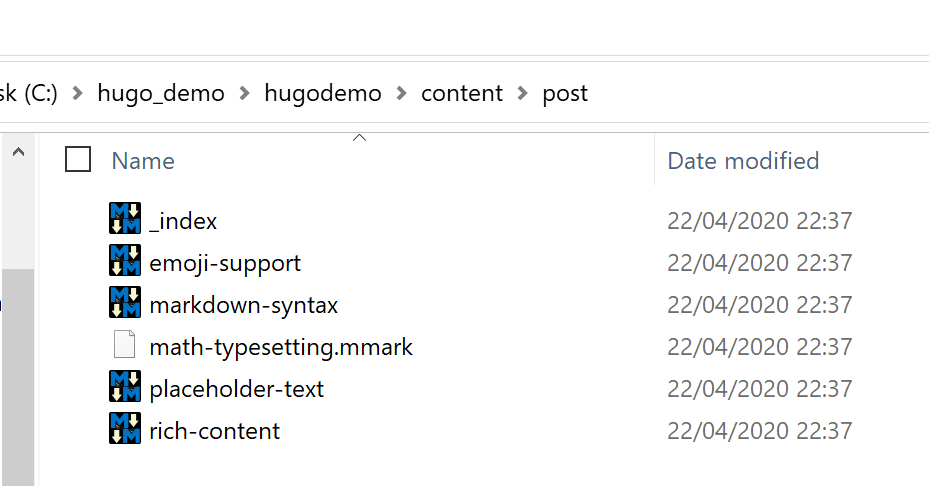The image size is (929, 486).
Task: Click the post breadcrumb segment
Action: point(565,93)
